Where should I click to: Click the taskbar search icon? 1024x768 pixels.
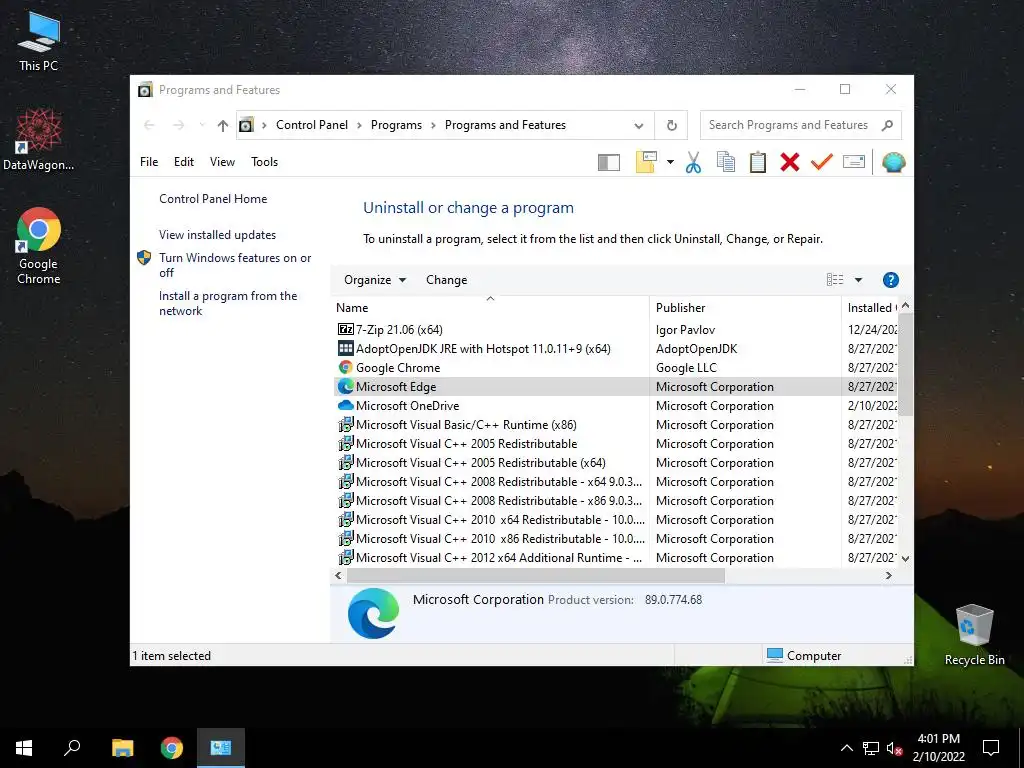(x=72, y=747)
